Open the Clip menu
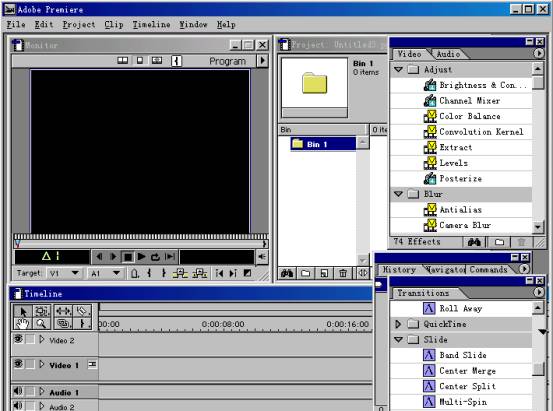Screen dimensions: 553x411 [x=114, y=24]
